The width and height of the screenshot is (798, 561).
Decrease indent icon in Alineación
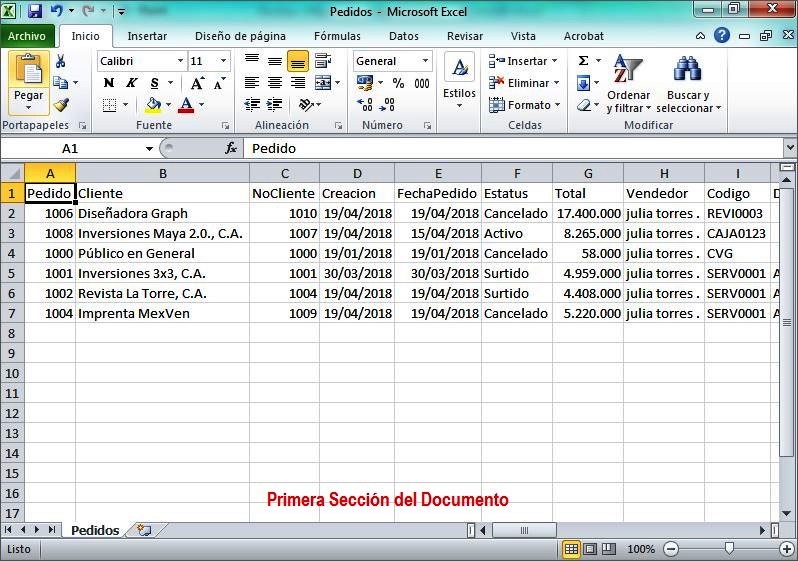pyautogui.click(x=252, y=105)
